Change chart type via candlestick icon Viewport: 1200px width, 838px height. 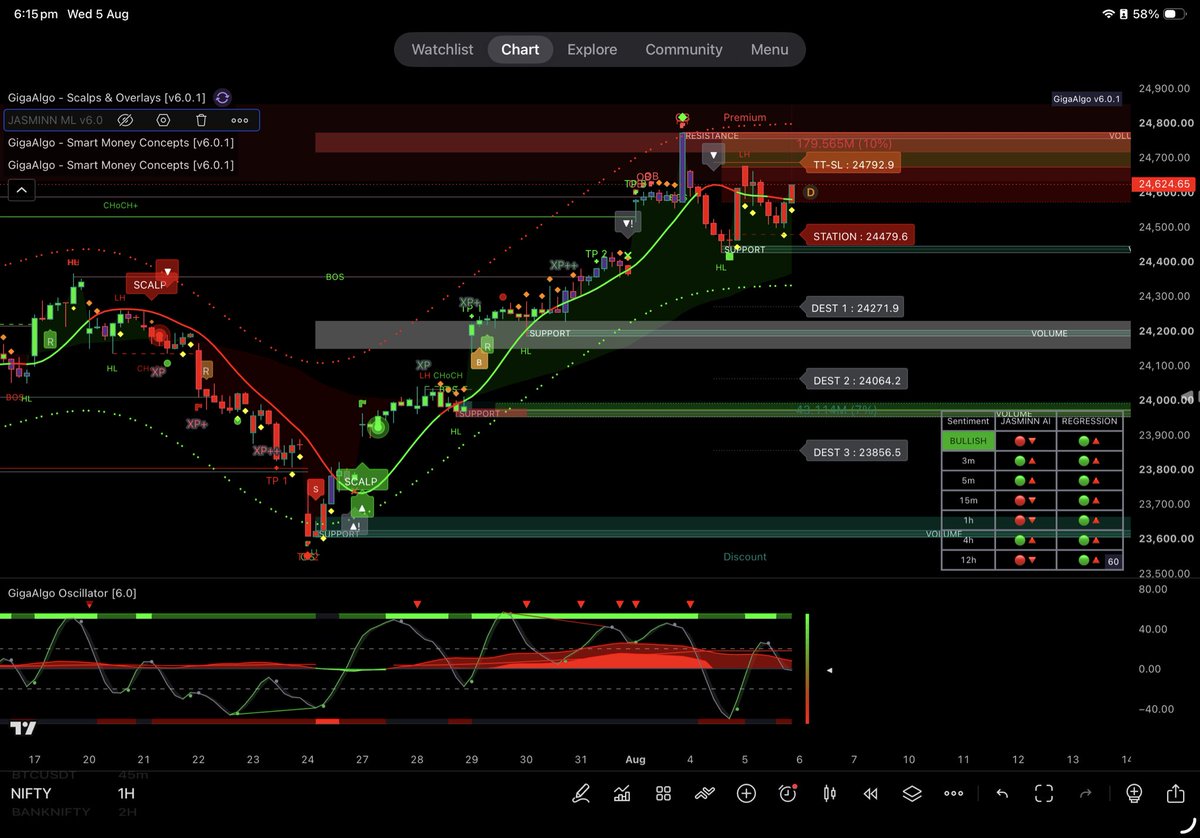tap(829, 794)
